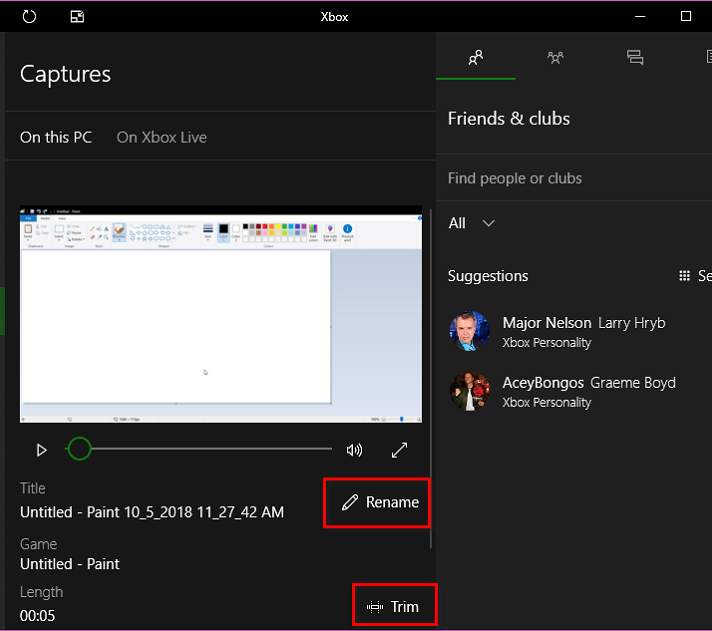Screen dimensions: 712x631
Task: Click the Paint capture video preview
Action: [221, 314]
